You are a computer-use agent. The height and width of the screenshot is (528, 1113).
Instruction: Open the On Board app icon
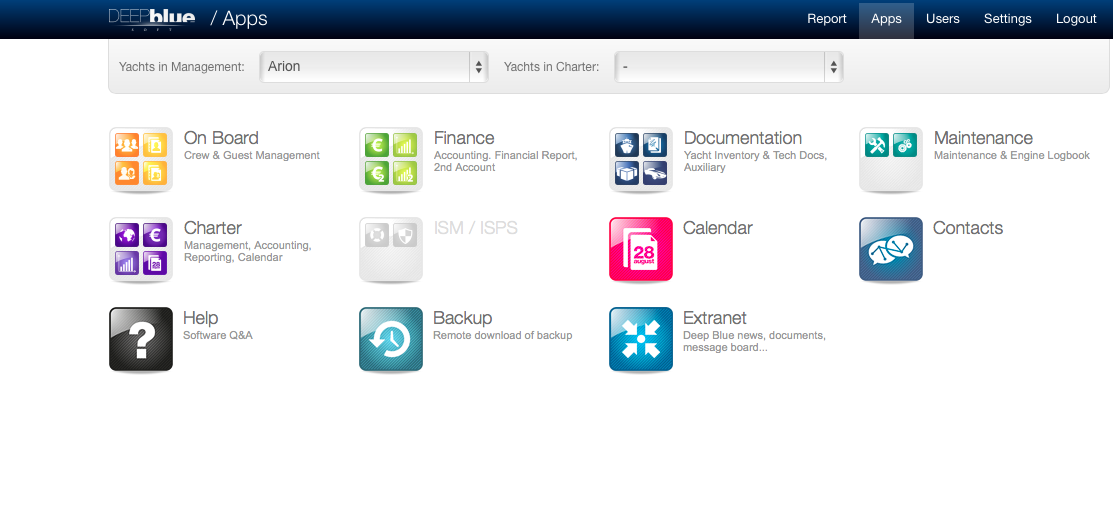click(x=140, y=159)
